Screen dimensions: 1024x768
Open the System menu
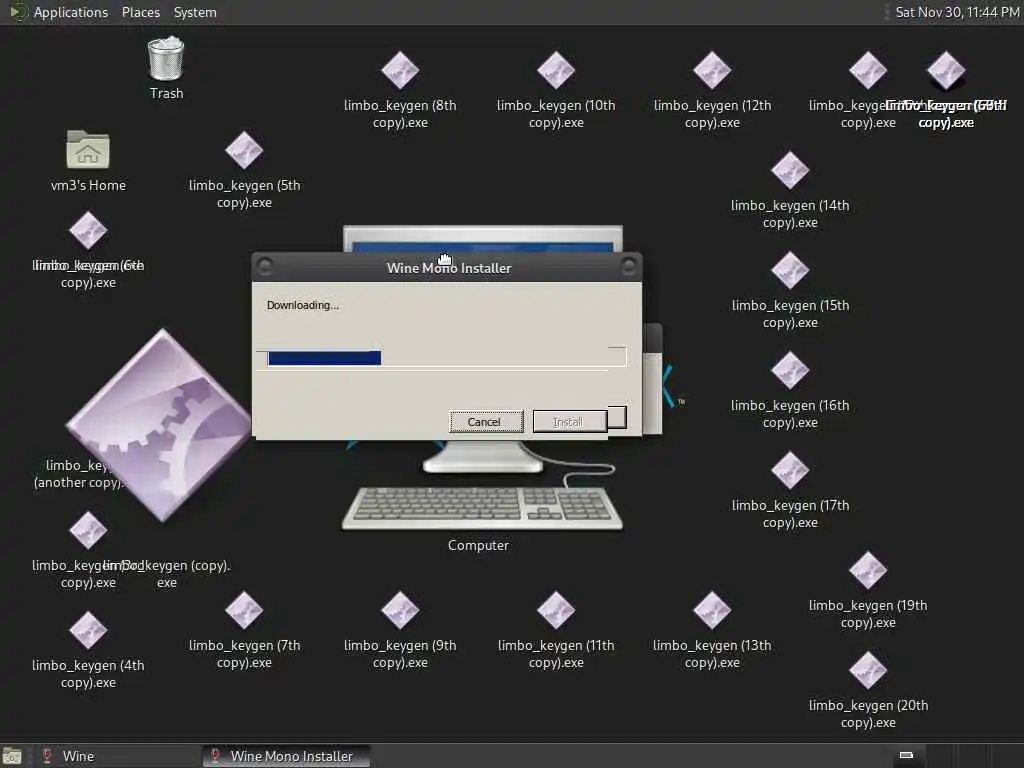click(195, 12)
